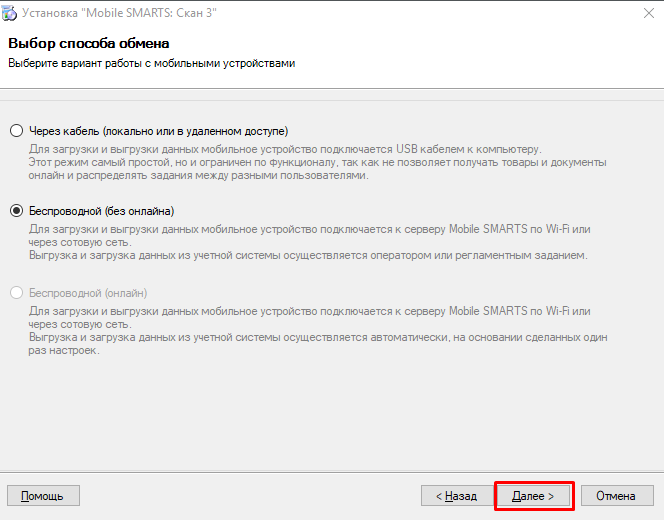Click the line ending with "регламентным заданием"

[x=308, y=255]
